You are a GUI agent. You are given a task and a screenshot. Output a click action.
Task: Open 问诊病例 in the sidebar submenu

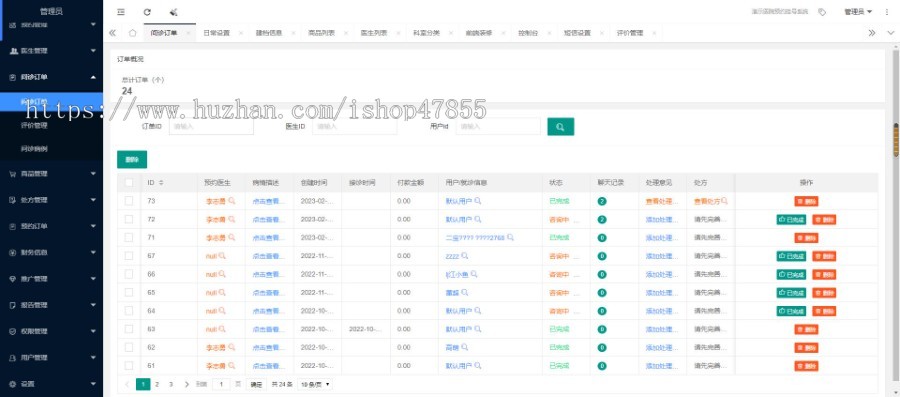(x=34, y=149)
